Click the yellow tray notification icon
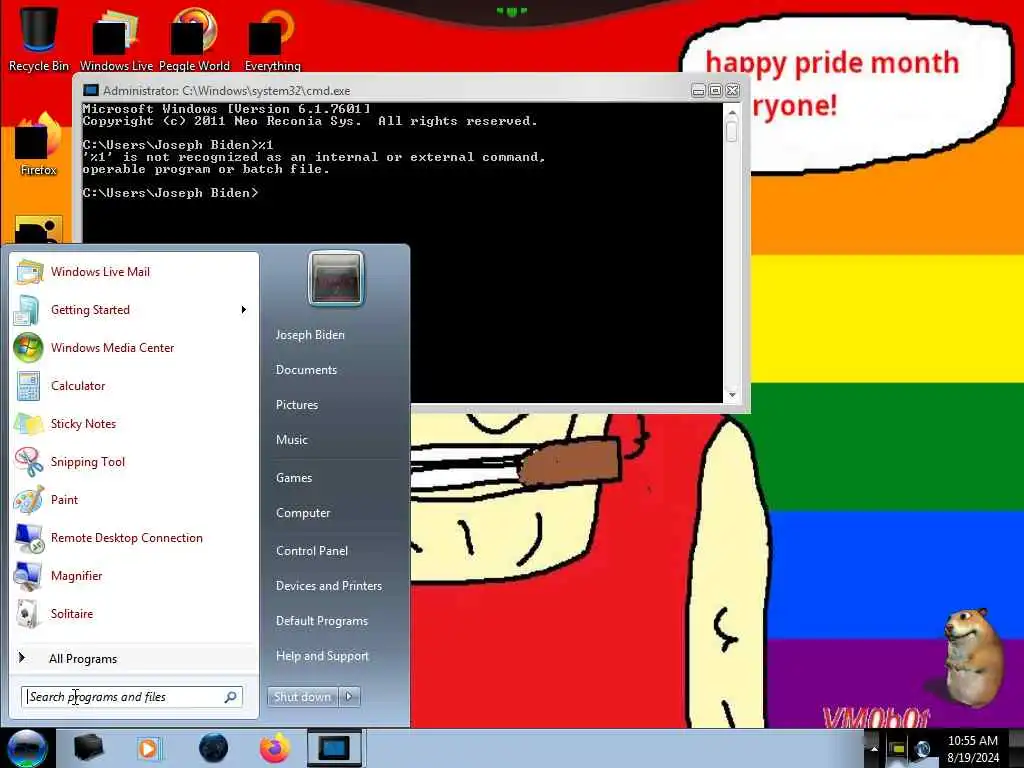 pos(897,748)
